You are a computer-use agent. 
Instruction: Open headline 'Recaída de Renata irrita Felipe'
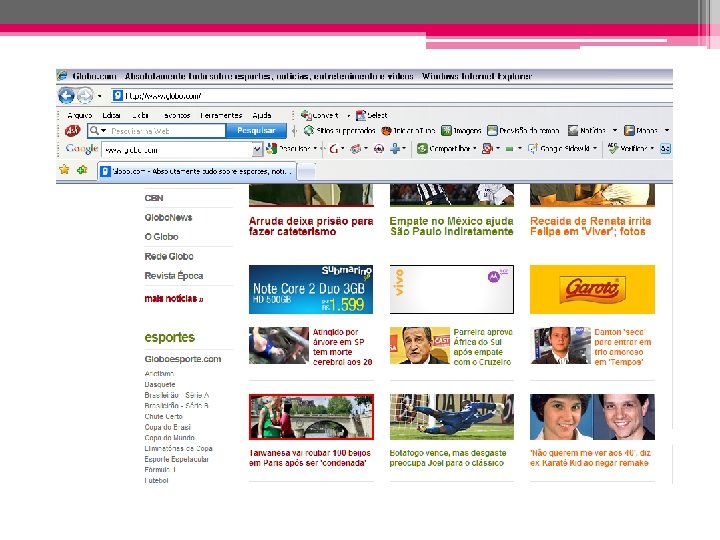point(591,226)
